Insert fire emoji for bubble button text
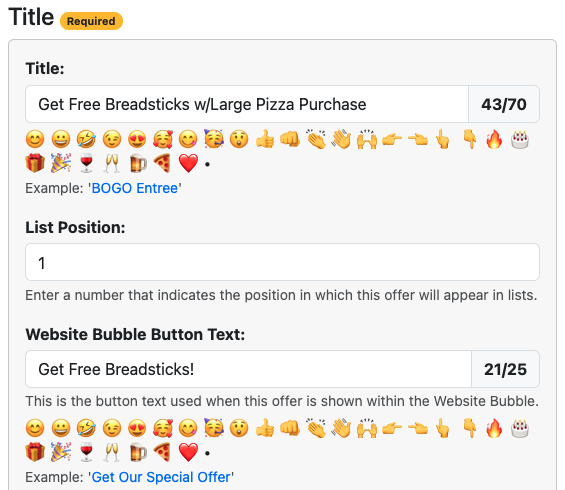This screenshot has height=490, width=565. 494,428
